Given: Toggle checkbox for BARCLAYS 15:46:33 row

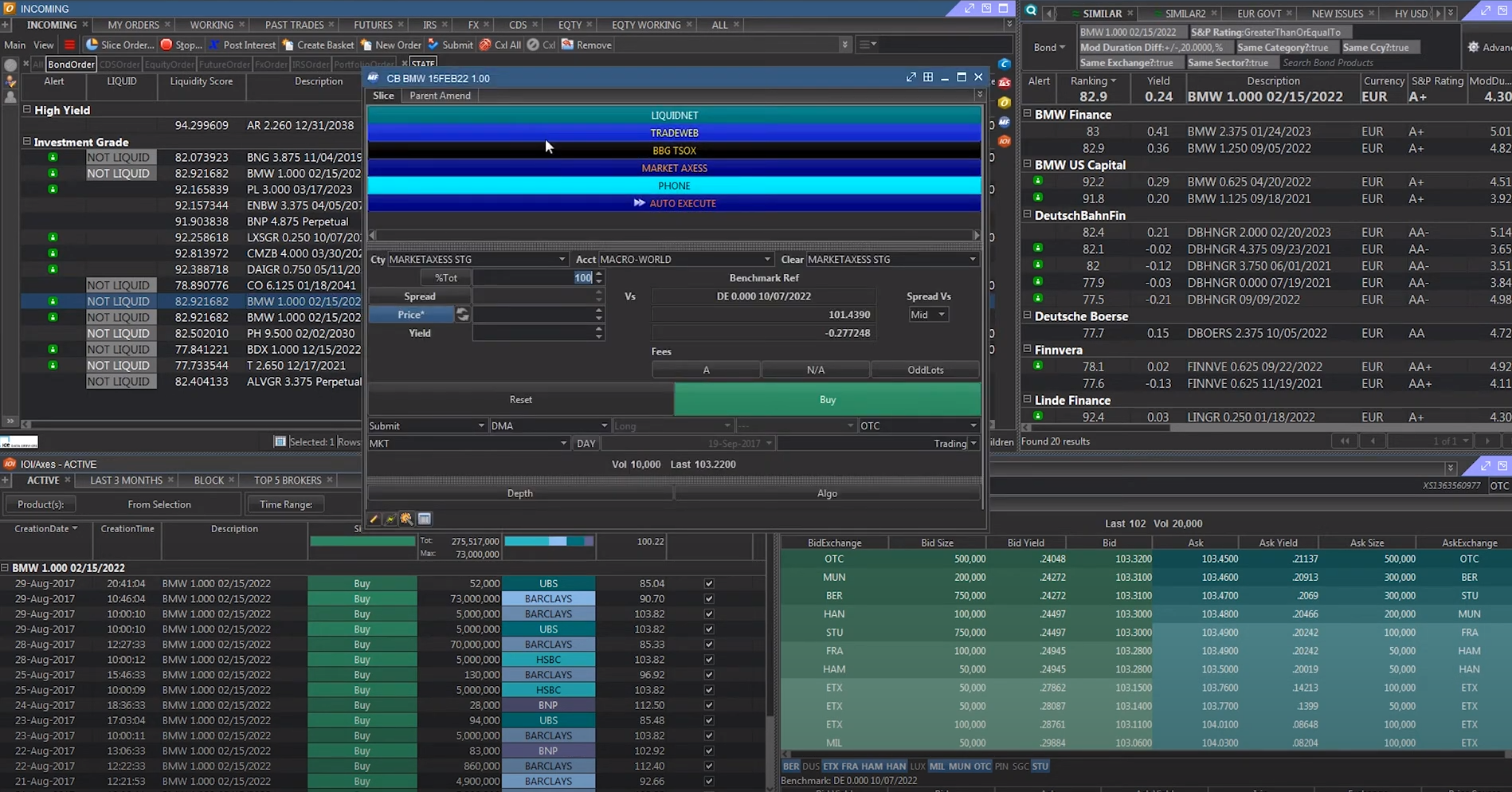Looking at the screenshot, I should pos(709,675).
